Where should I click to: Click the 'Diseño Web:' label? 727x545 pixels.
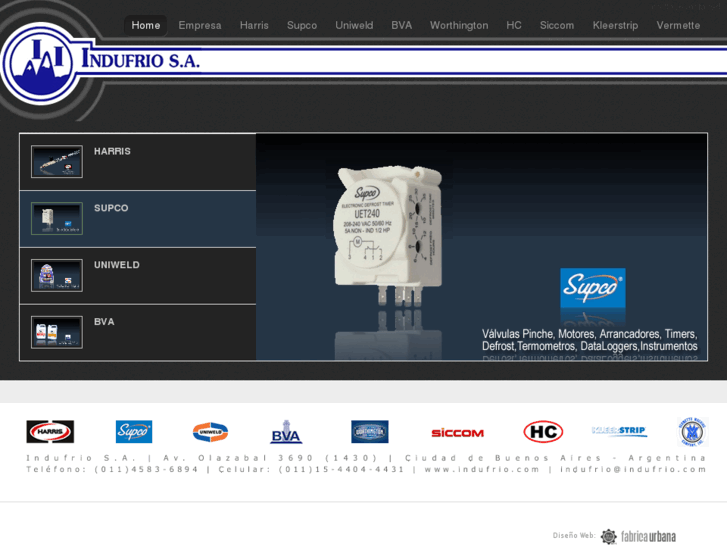tap(574, 535)
